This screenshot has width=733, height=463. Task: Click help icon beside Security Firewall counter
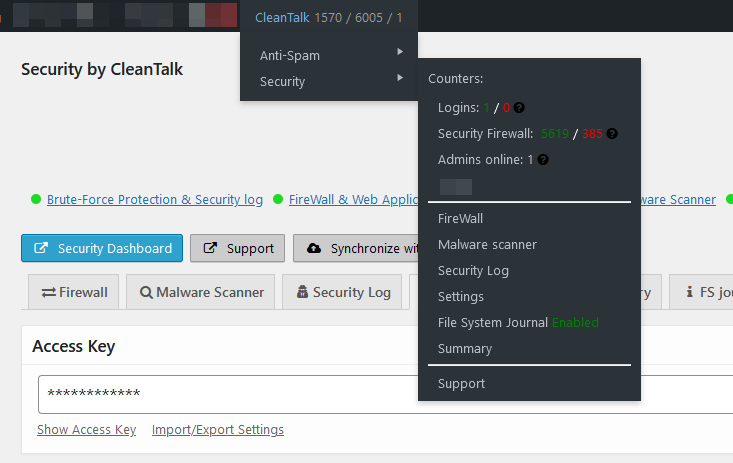click(x=612, y=134)
